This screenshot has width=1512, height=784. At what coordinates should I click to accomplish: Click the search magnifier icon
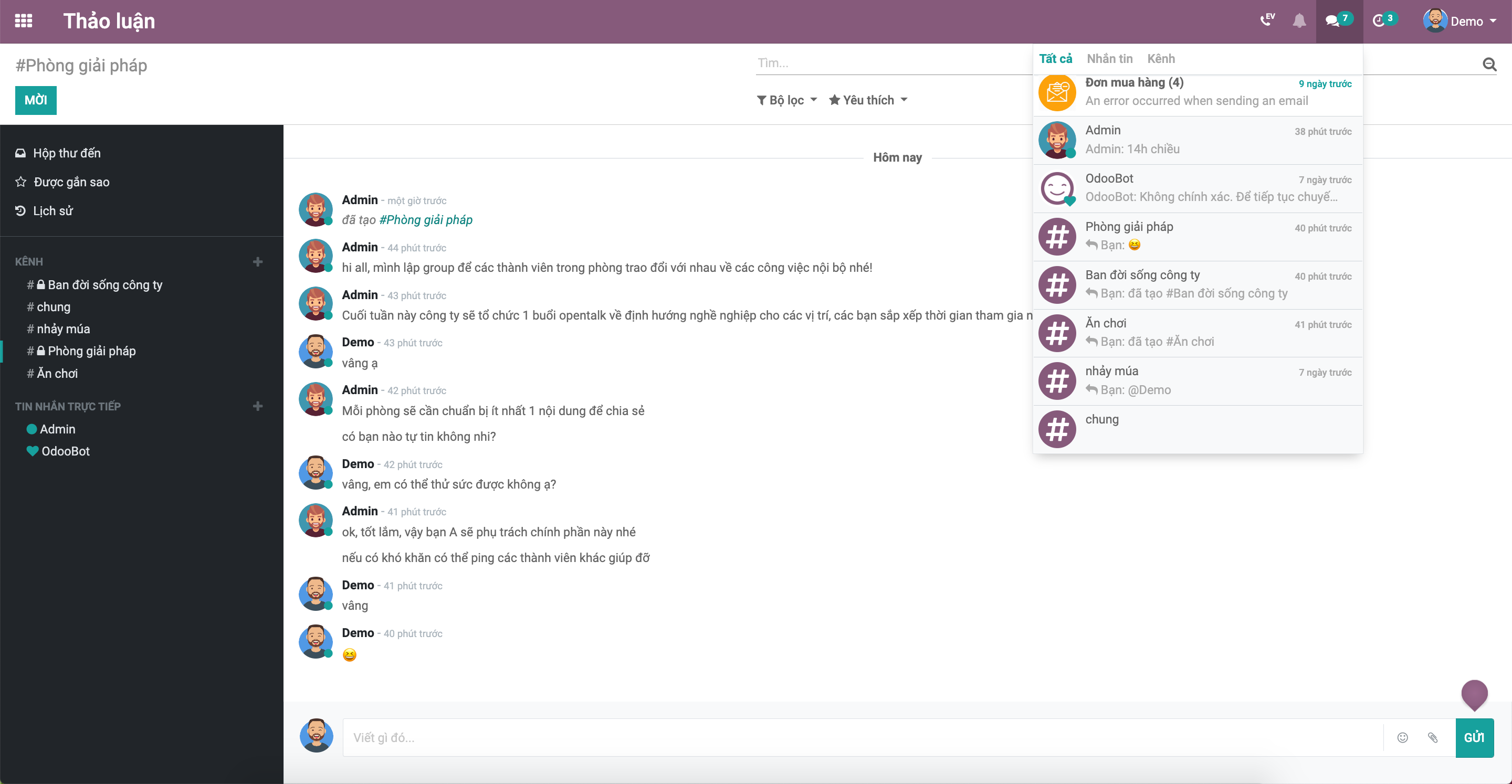tap(1489, 64)
